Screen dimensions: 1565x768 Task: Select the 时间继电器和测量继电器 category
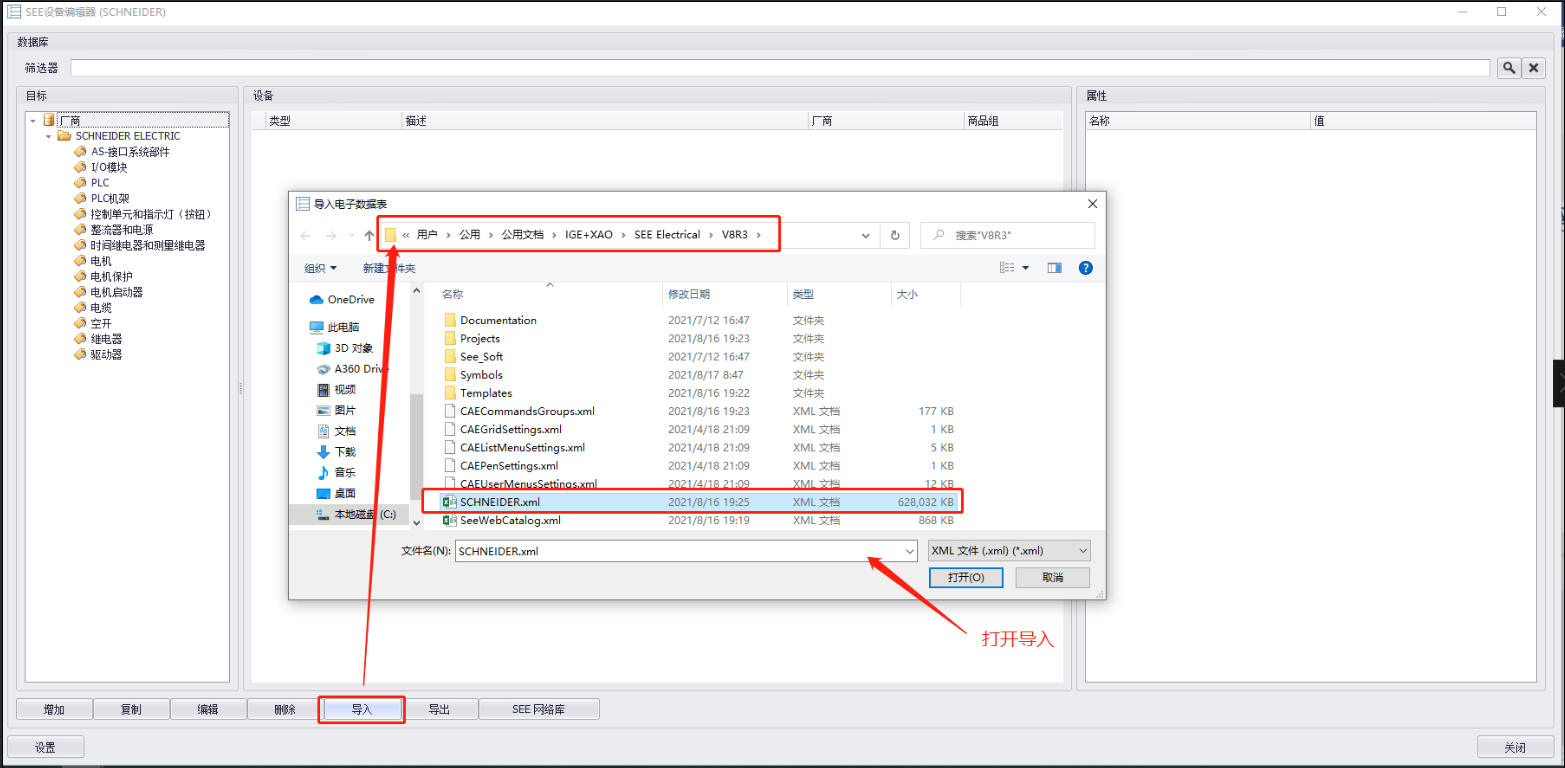(147, 245)
